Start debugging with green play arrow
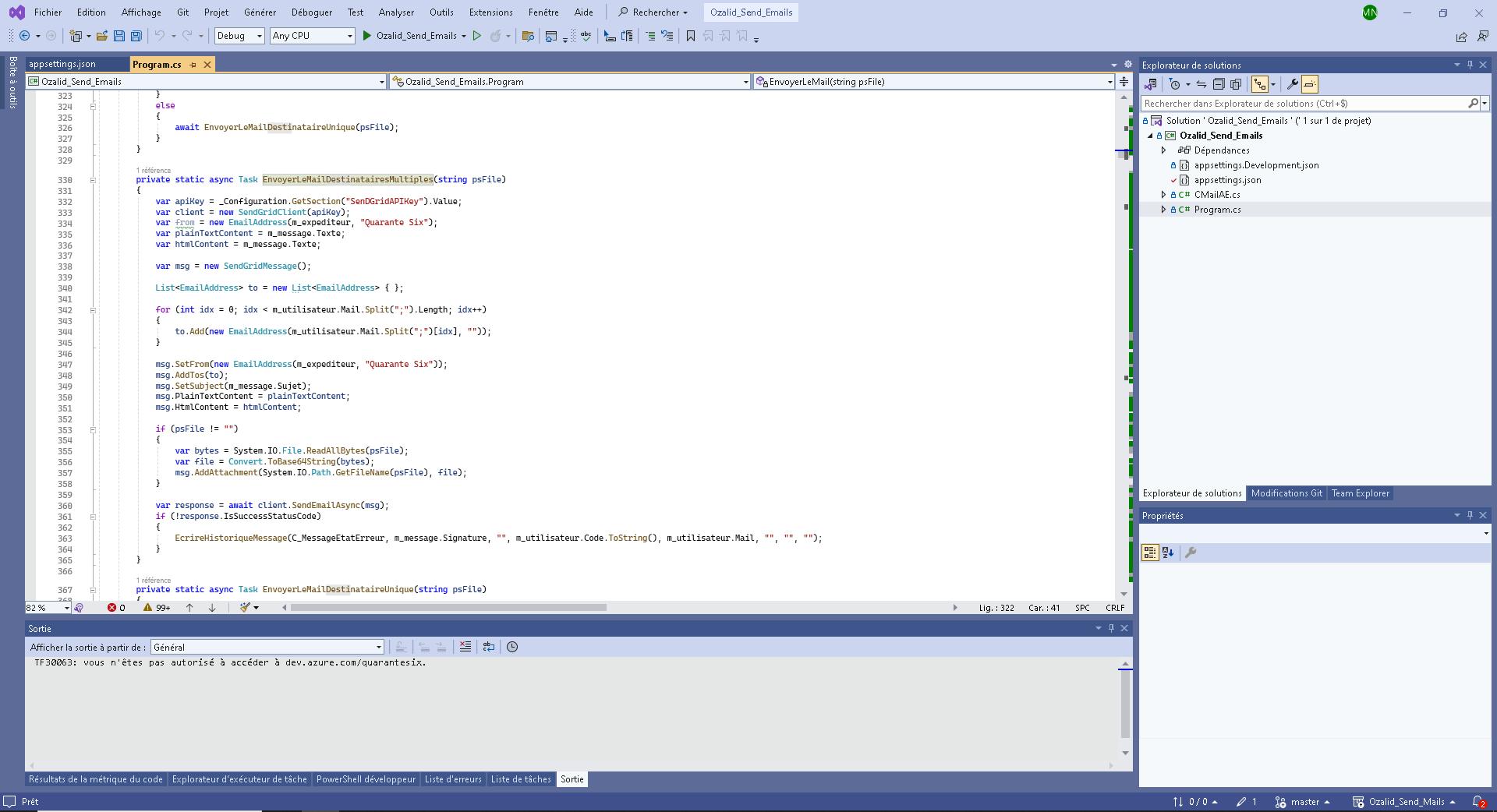Viewport: 1497px width, 812px height. 367,36
